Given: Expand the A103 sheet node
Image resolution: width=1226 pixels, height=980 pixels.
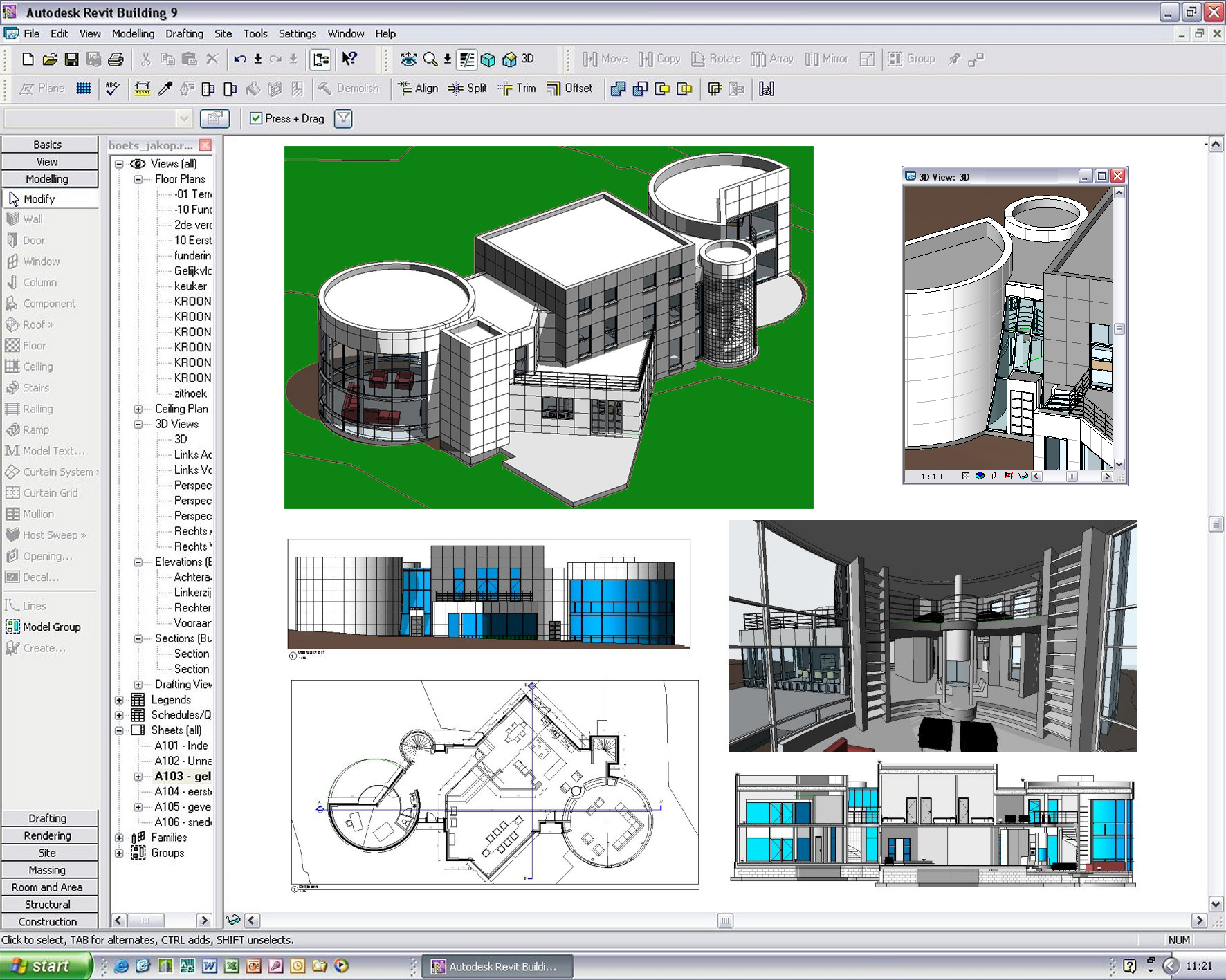Looking at the screenshot, I should point(138,777).
